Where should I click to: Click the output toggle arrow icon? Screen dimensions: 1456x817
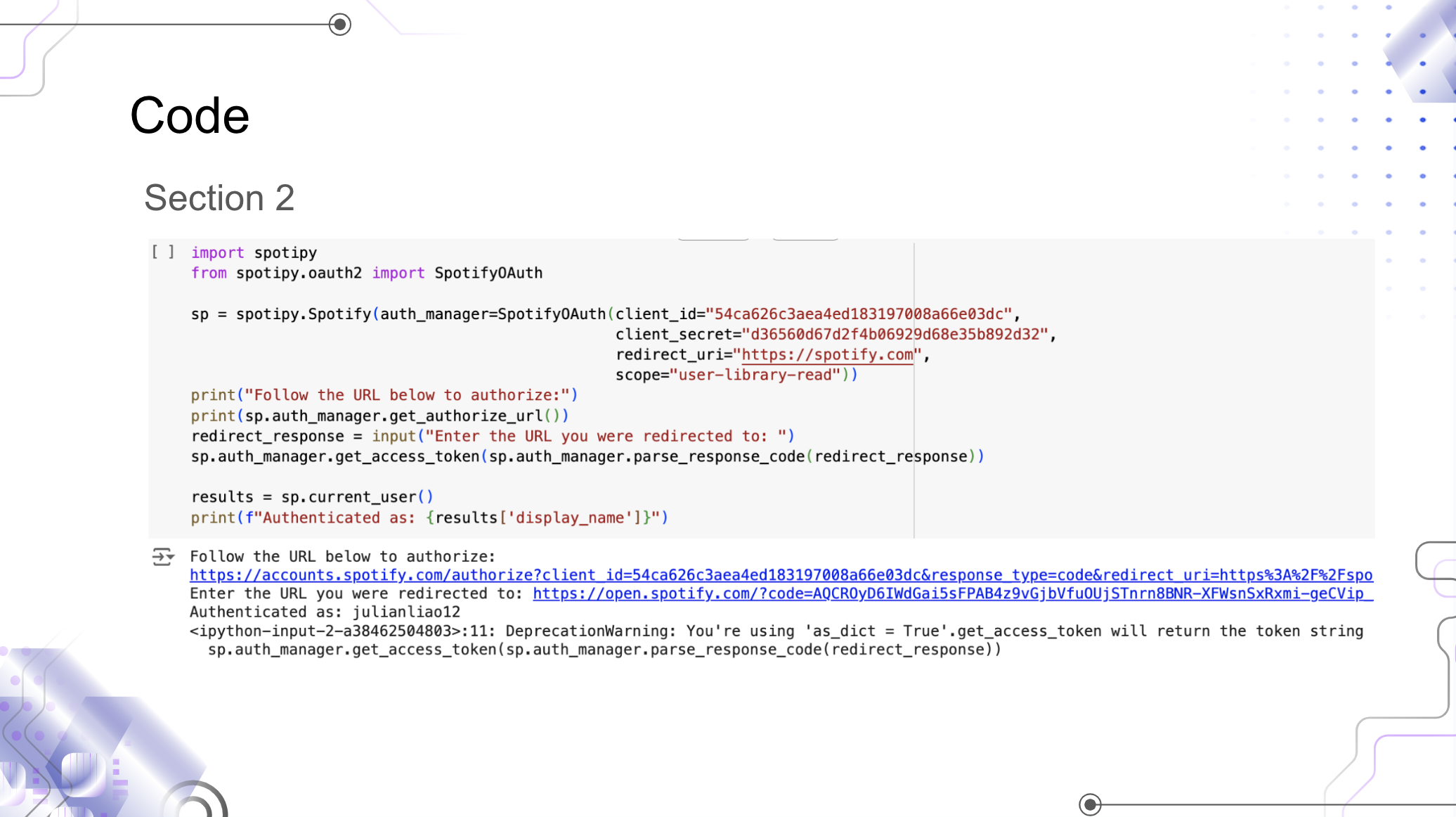point(163,557)
